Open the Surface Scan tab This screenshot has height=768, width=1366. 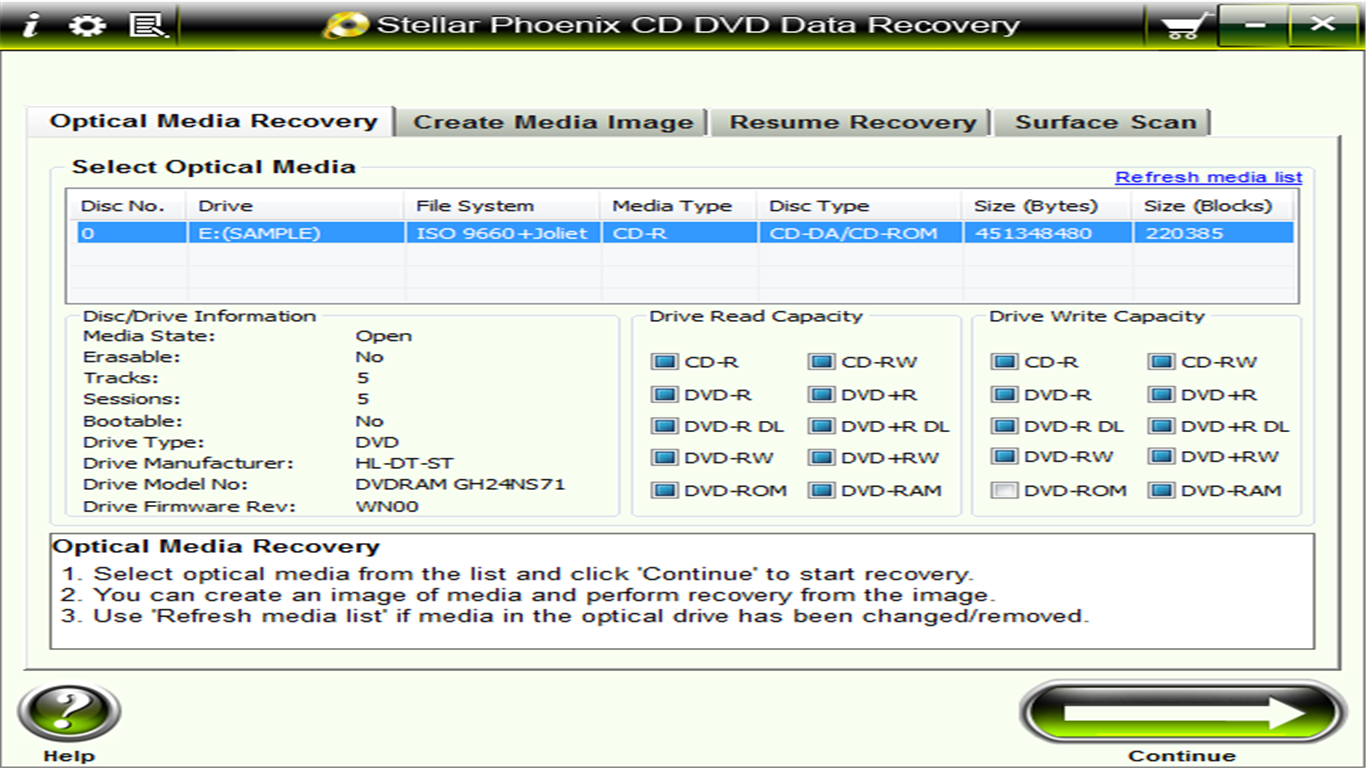click(1105, 122)
